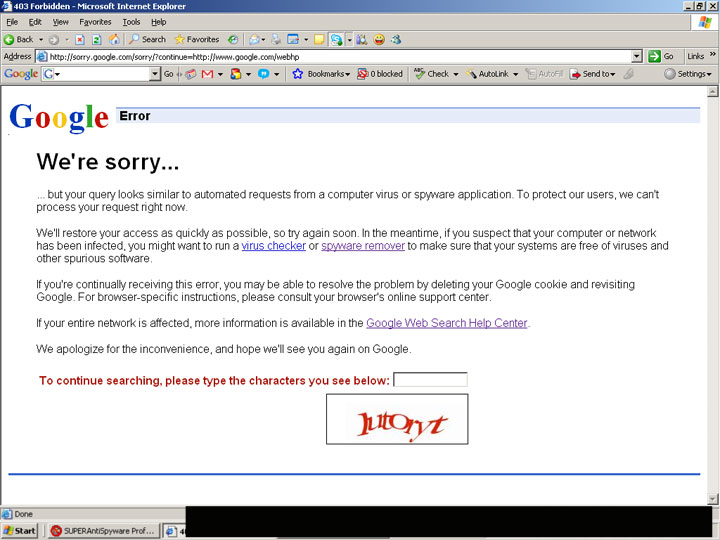Click the Google toolbar Go button

click(169, 74)
